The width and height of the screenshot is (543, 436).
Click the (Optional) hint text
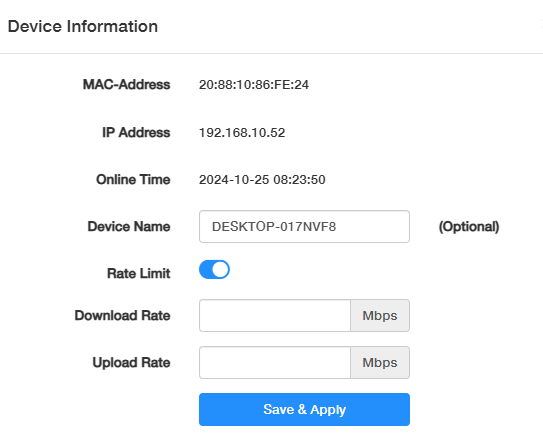[x=469, y=227]
